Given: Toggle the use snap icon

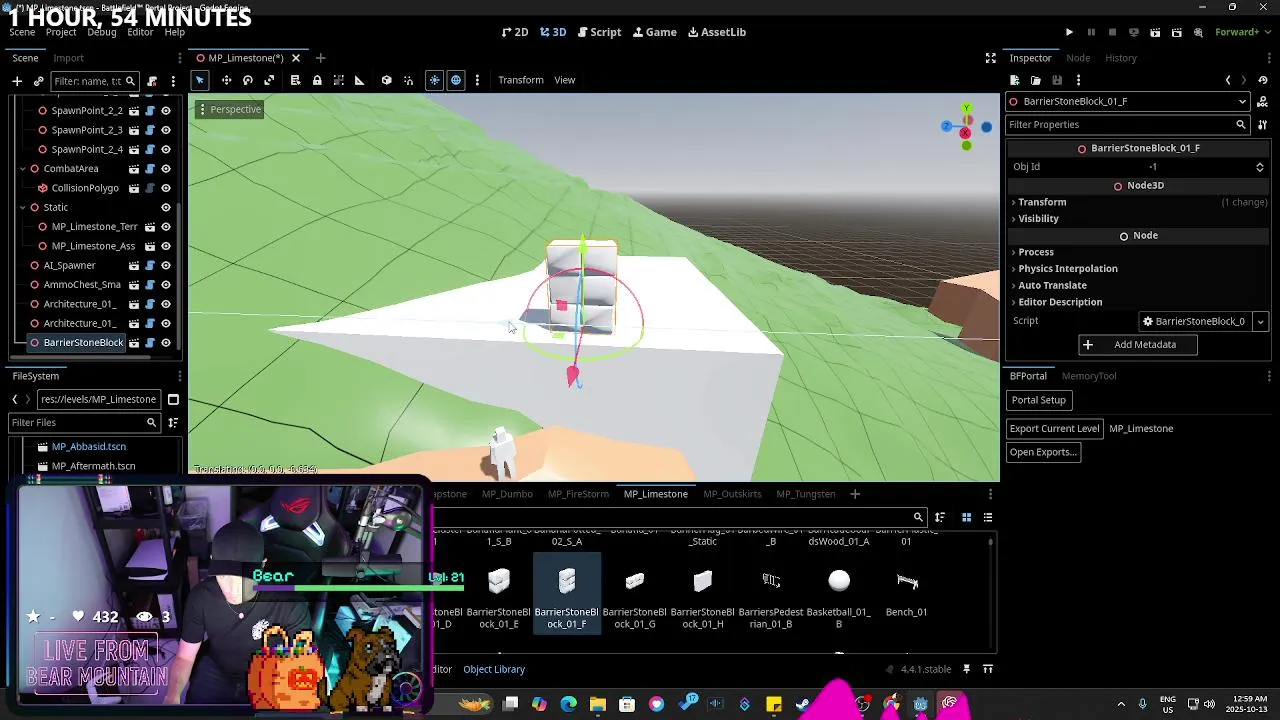Looking at the screenshot, I should pos(408,80).
